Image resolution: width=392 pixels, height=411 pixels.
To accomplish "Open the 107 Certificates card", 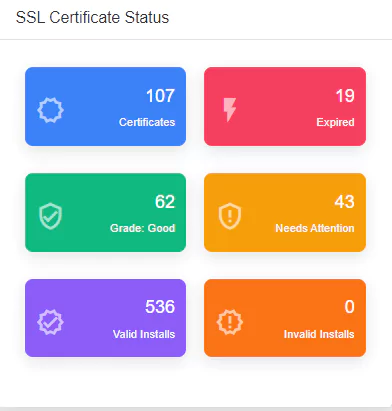I will click(x=105, y=106).
